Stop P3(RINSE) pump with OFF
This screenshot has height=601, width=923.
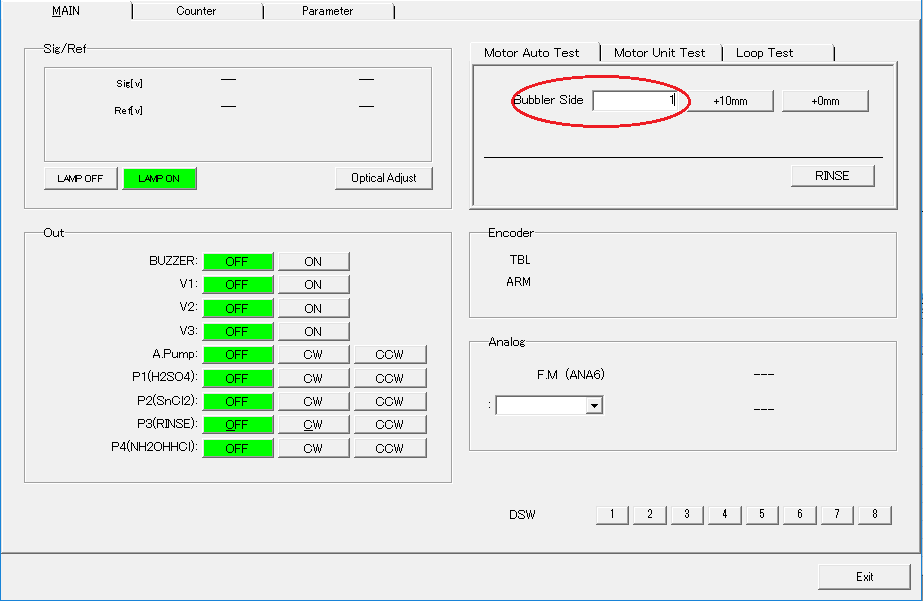237,424
